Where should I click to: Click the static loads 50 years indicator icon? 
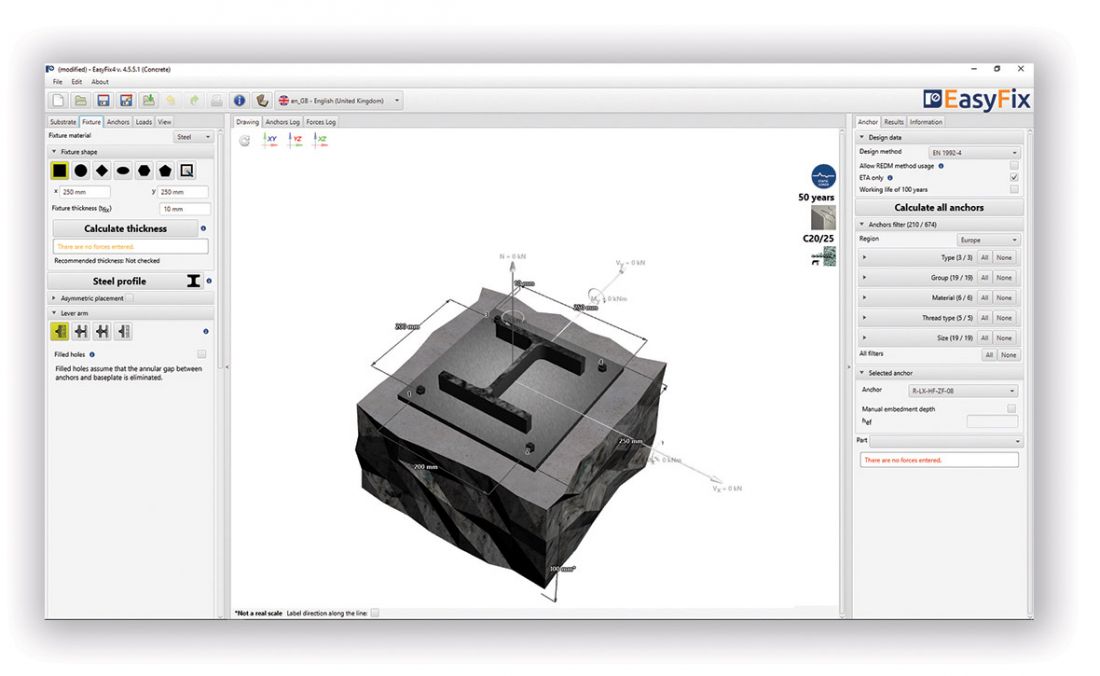(823, 176)
